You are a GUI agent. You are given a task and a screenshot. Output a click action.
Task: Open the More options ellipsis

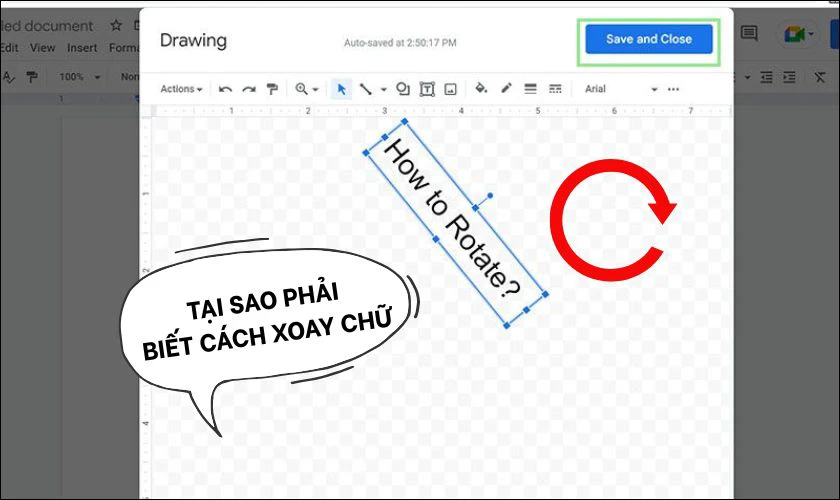click(x=673, y=89)
